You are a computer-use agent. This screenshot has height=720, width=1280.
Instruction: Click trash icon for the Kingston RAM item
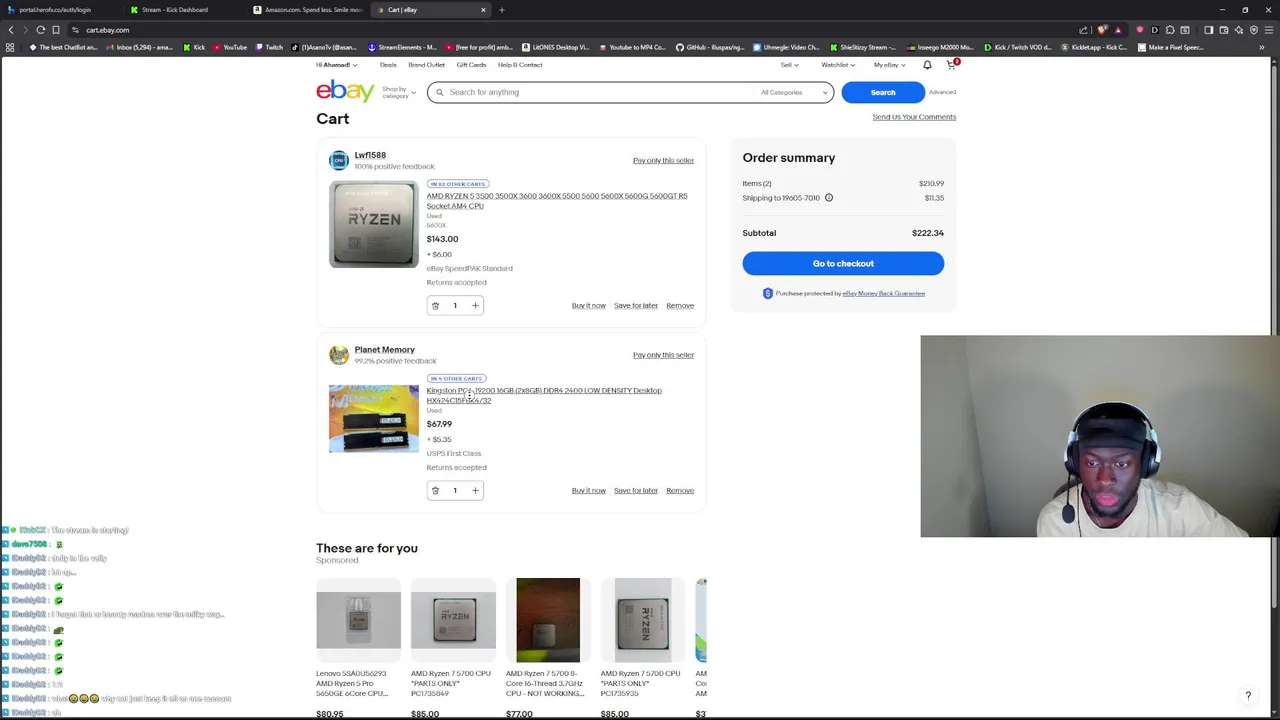tap(435, 490)
